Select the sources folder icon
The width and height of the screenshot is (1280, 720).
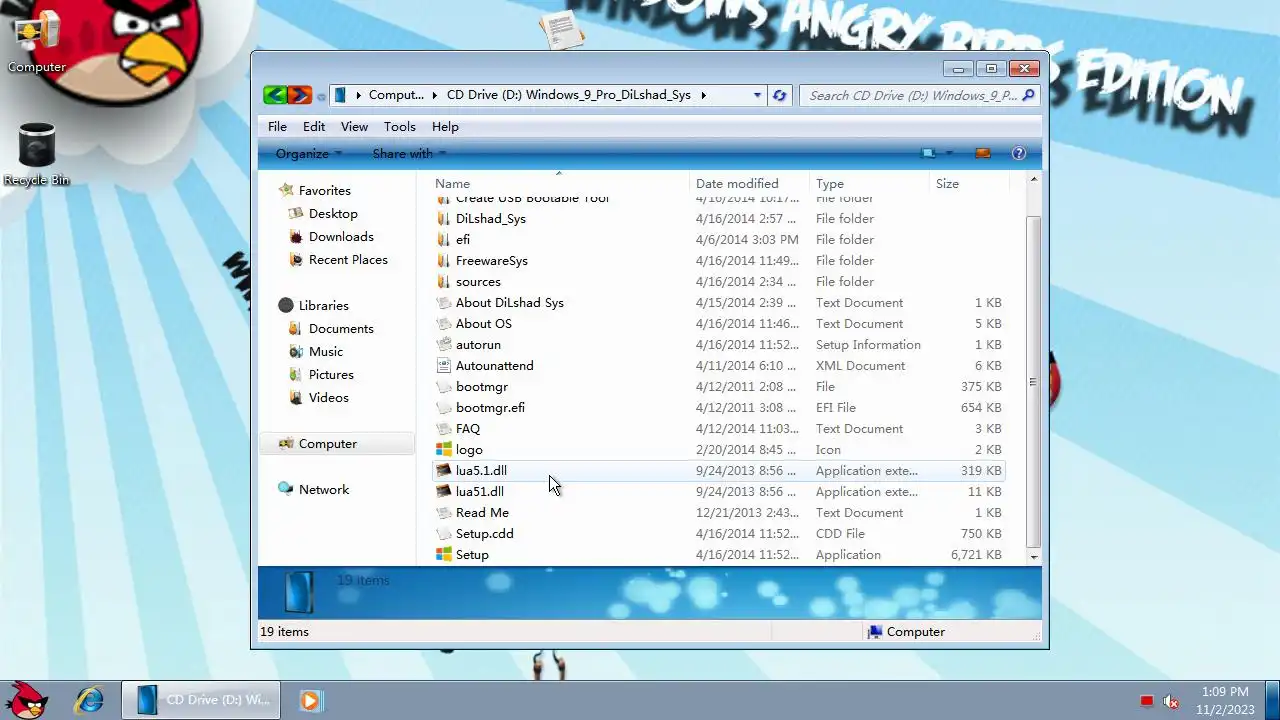pos(444,282)
